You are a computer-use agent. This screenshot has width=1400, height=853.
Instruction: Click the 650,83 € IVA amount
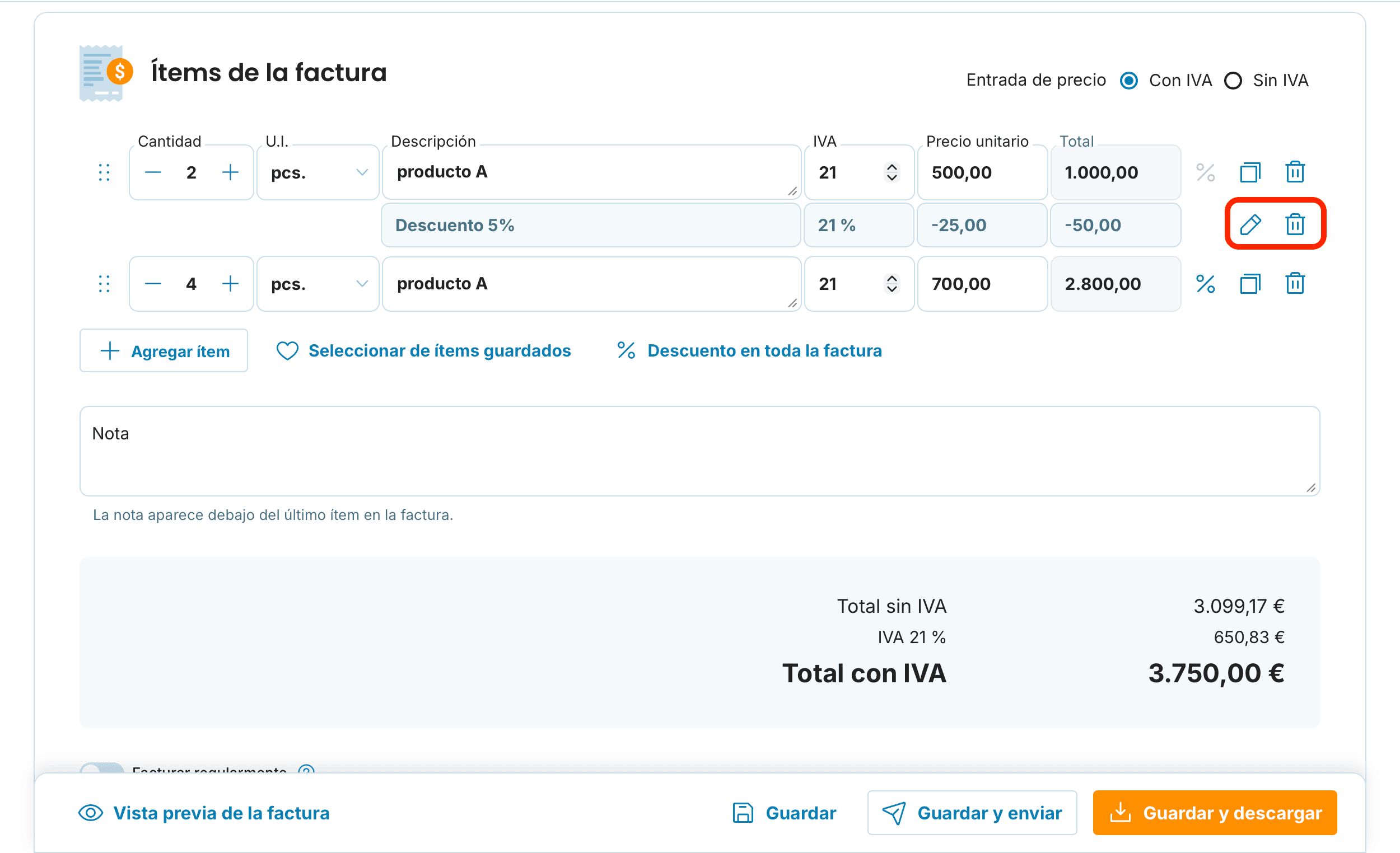(x=1249, y=637)
